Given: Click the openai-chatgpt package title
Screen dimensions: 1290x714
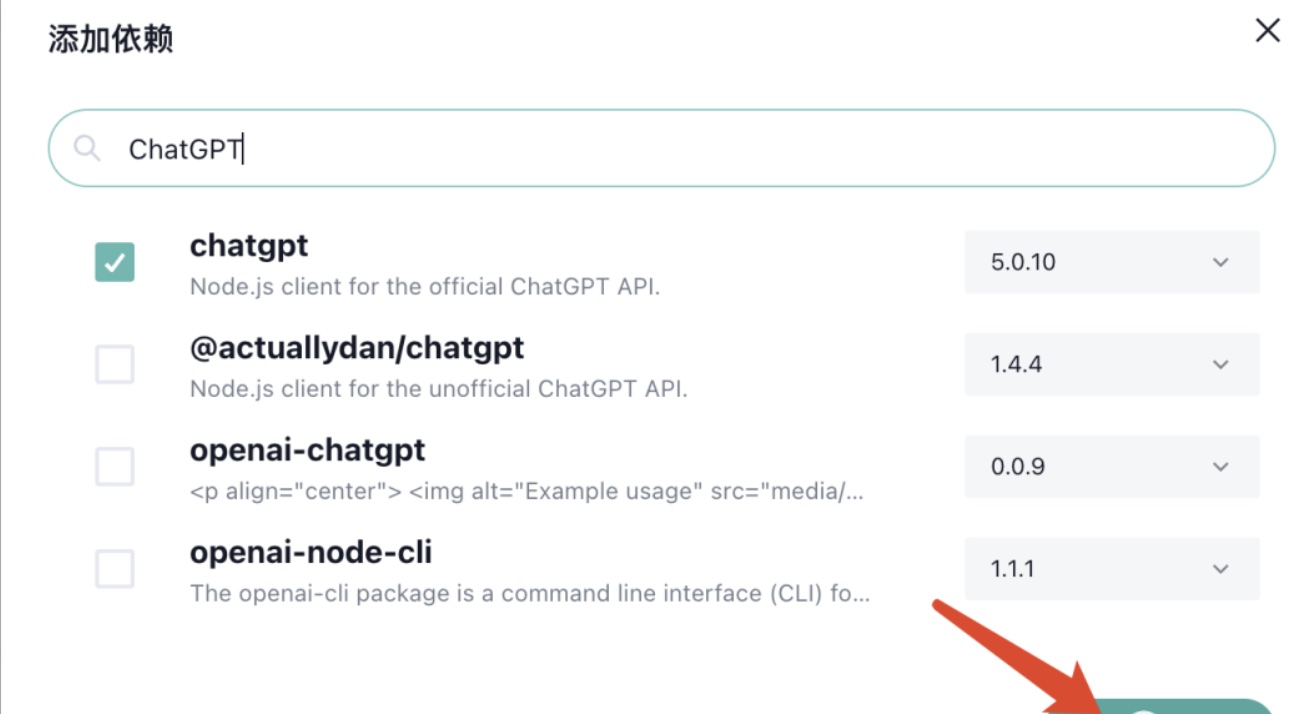Looking at the screenshot, I should click(x=307, y=450).
